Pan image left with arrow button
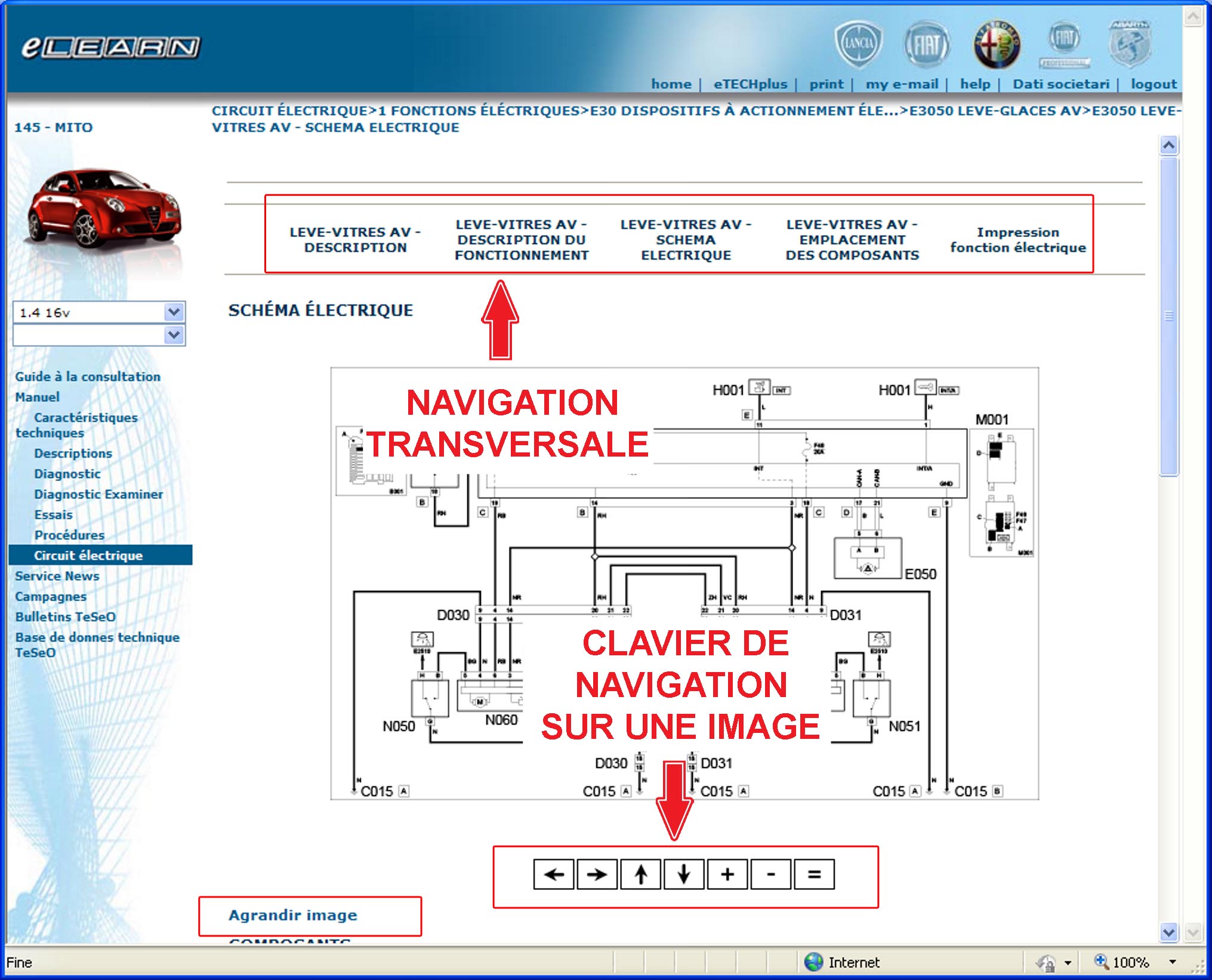This screenshot has height=980, width=1212. pyautogui.click(x=554, y=874)
